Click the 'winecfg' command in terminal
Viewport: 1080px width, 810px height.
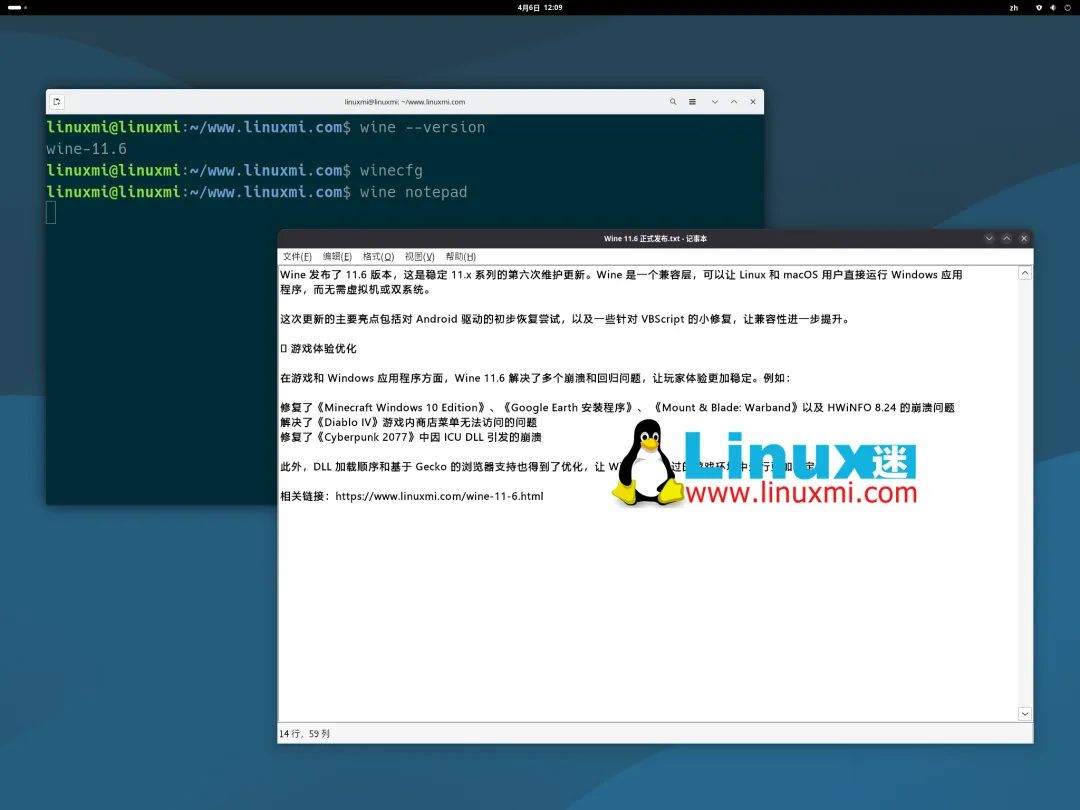[x=391, y=170]
